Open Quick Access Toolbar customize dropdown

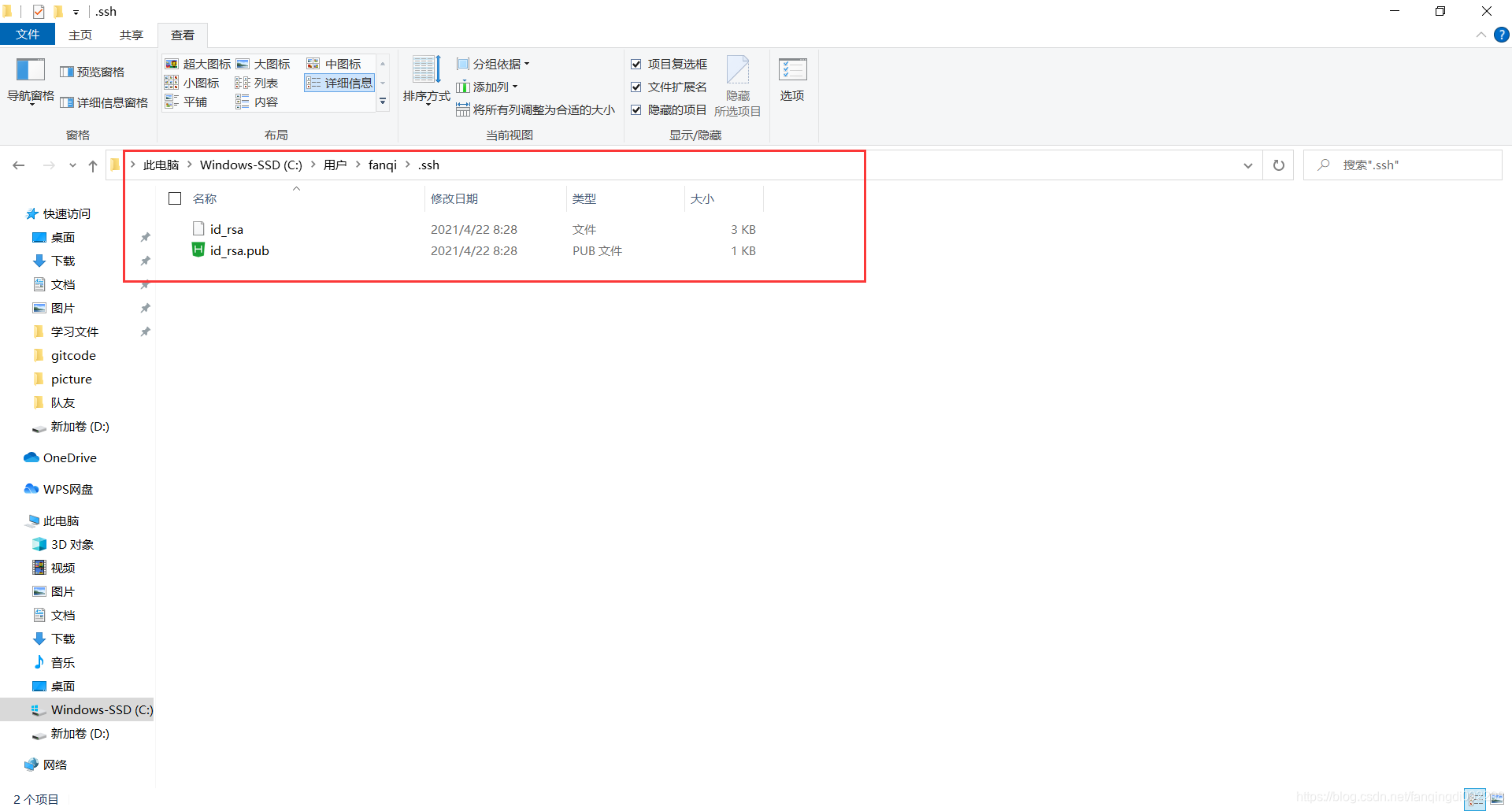pyautogui.click(x=76, y=12)
